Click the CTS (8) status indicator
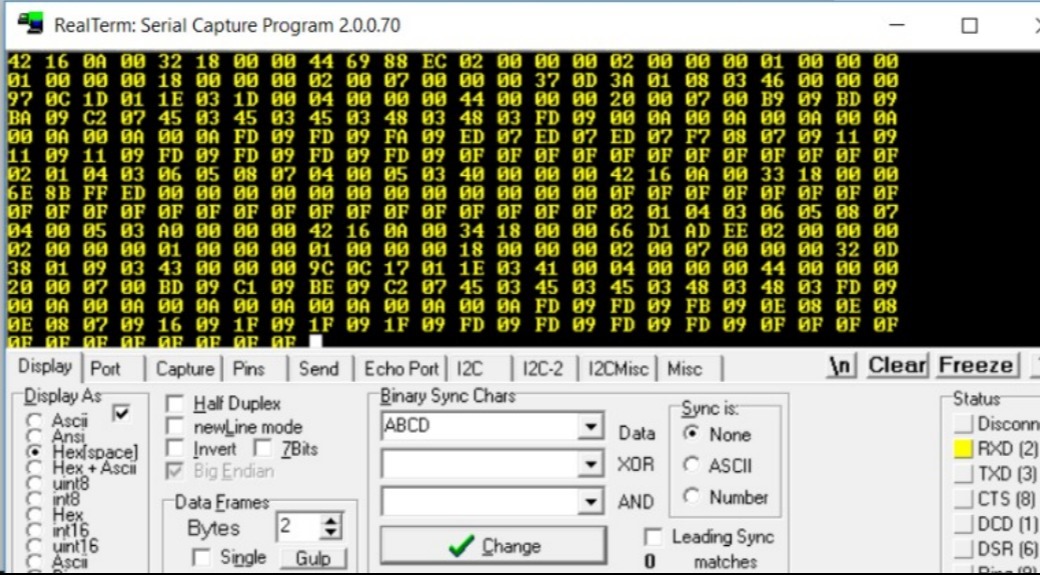The image size is (1040, 575). click(964, 499)
